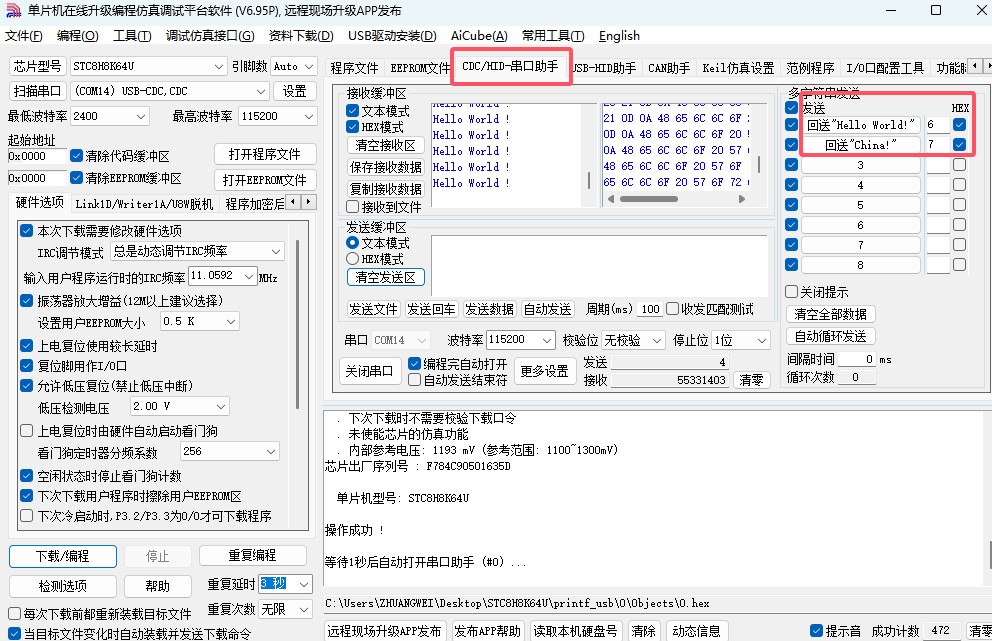Click 清空接收区 button

(x=385, y=145)
